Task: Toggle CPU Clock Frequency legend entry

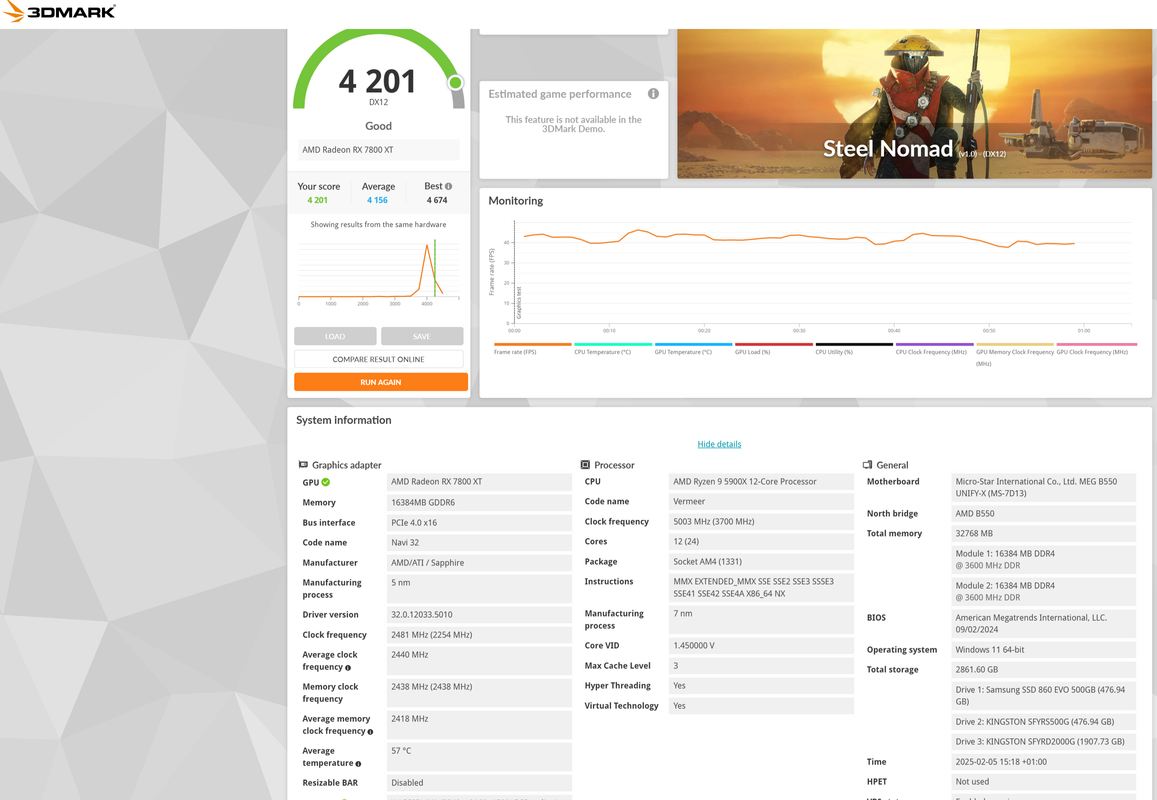Action: 935,348
